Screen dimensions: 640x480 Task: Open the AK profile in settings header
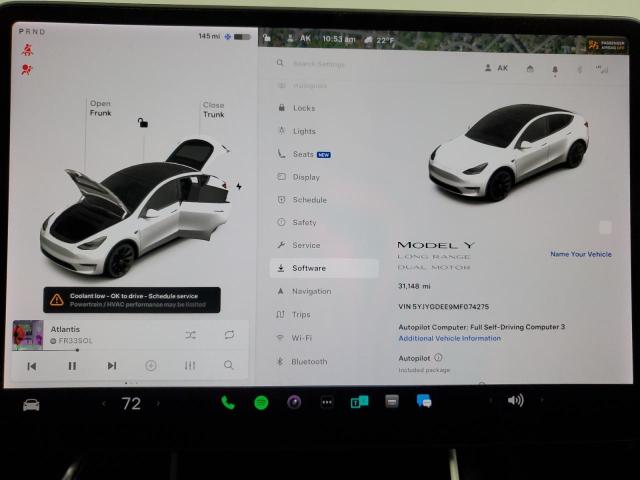(x=496, y=68)
